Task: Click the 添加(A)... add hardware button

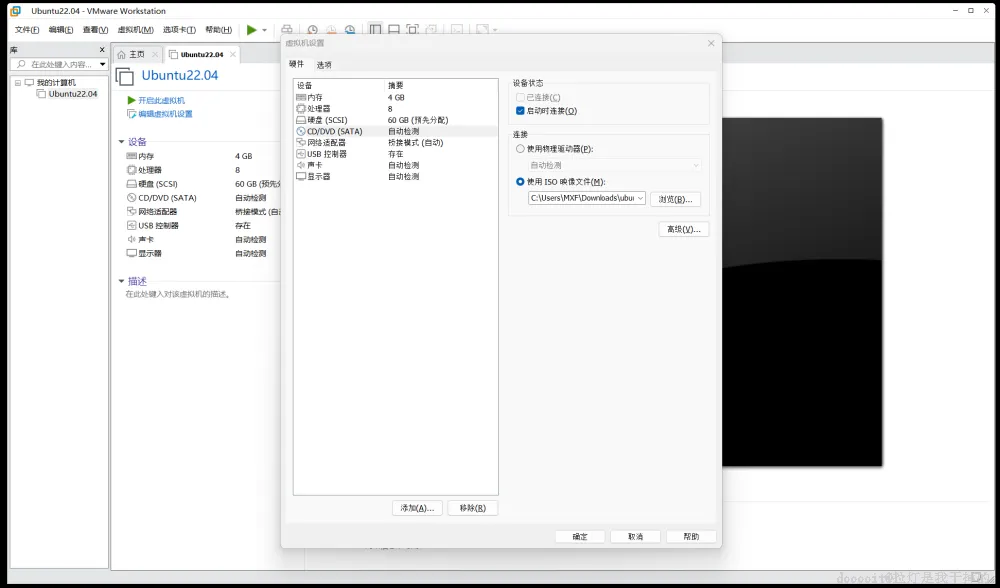Action: click(x=417, y=508)
